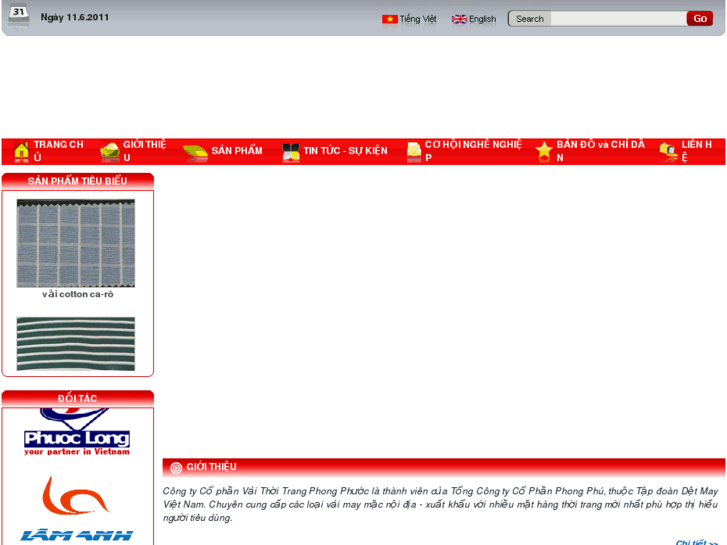Image resolution: width=727 pixels, height=545 pixels.
Task: Click the Vietnamese flag icon
Action: pos(389,19)
